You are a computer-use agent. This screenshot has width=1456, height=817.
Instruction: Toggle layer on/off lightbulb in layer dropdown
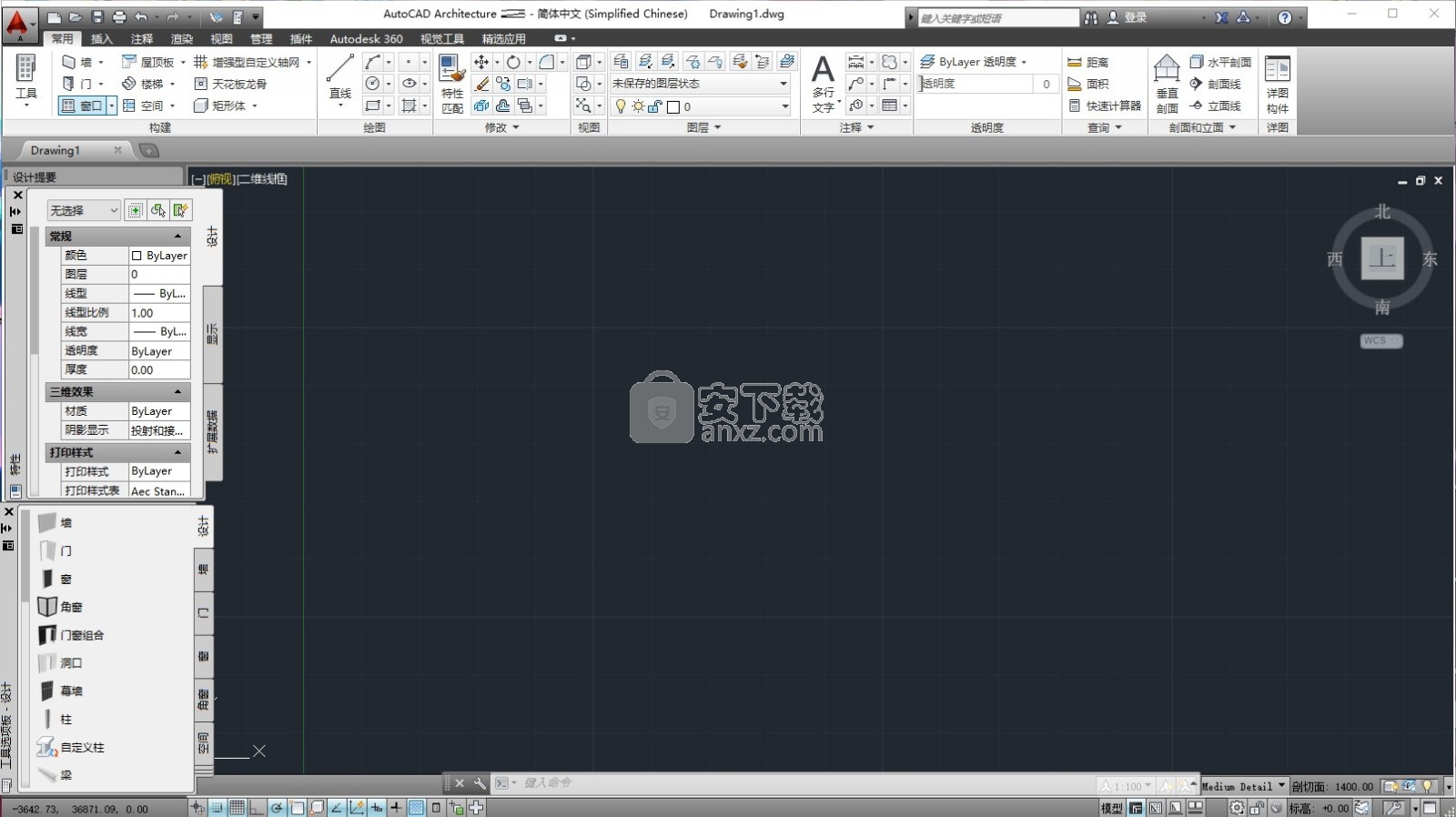(x=621, y=106)
